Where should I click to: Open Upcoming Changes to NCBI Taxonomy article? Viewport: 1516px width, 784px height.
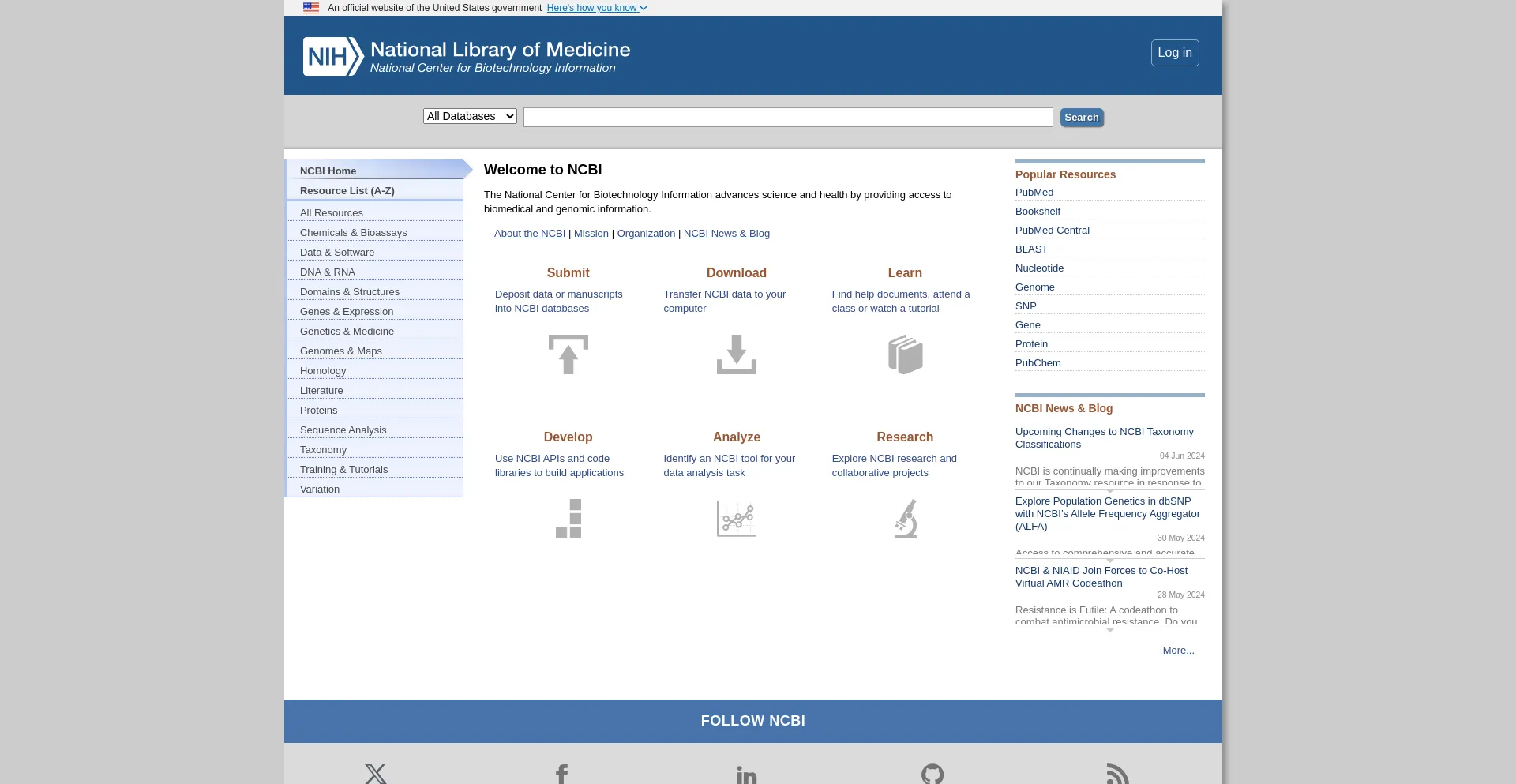1105,438
